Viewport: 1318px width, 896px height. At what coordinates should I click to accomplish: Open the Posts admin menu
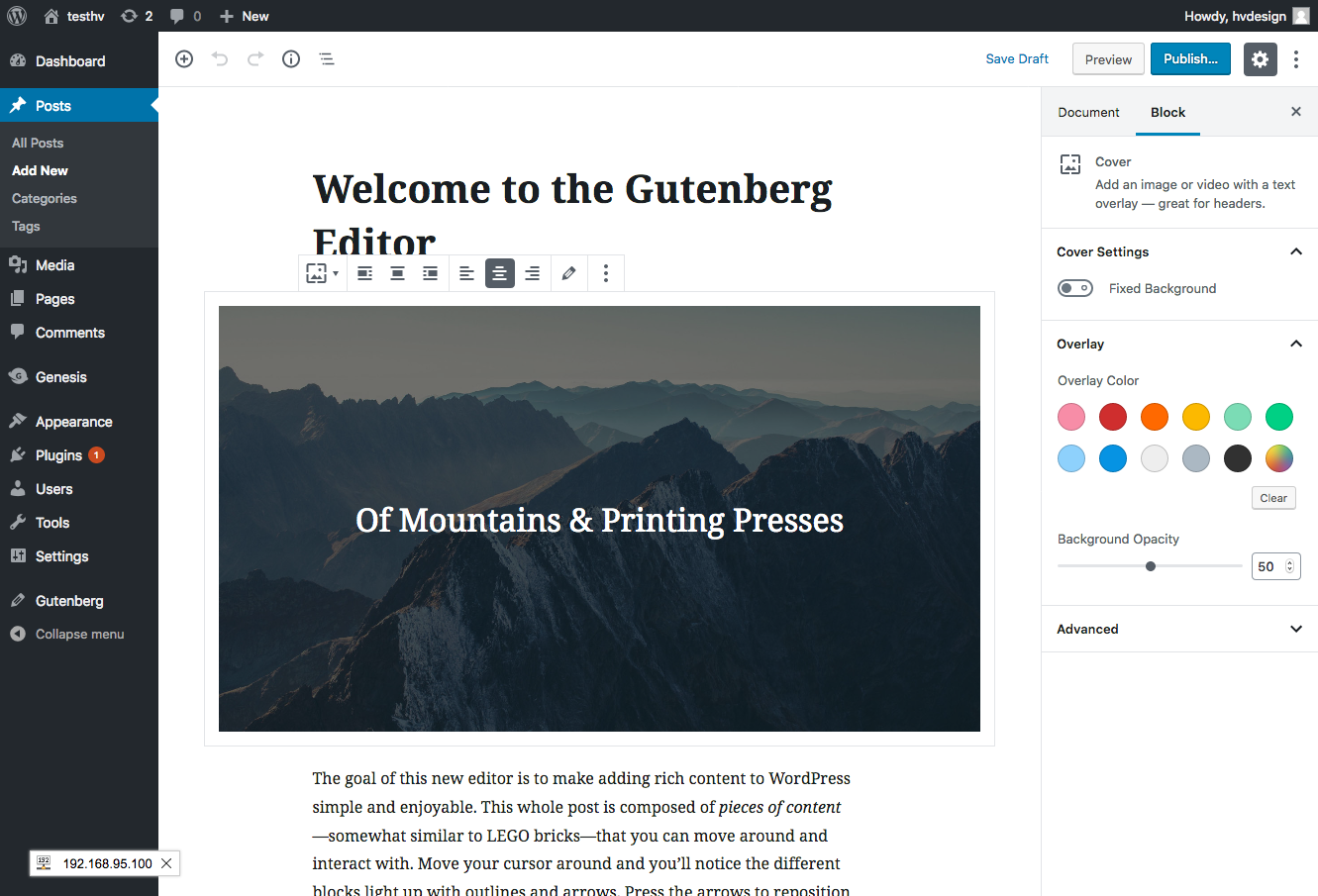point(79,106)
